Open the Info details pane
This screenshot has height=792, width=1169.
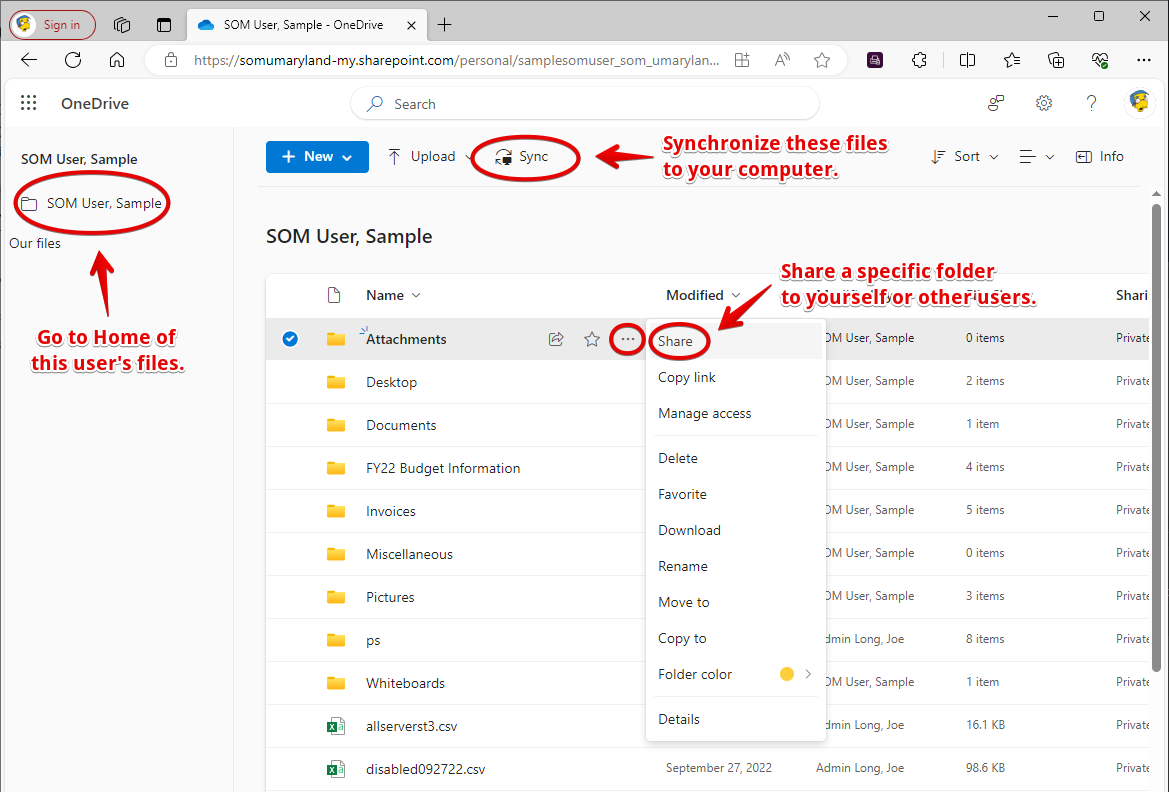[x=1099, y=157]
